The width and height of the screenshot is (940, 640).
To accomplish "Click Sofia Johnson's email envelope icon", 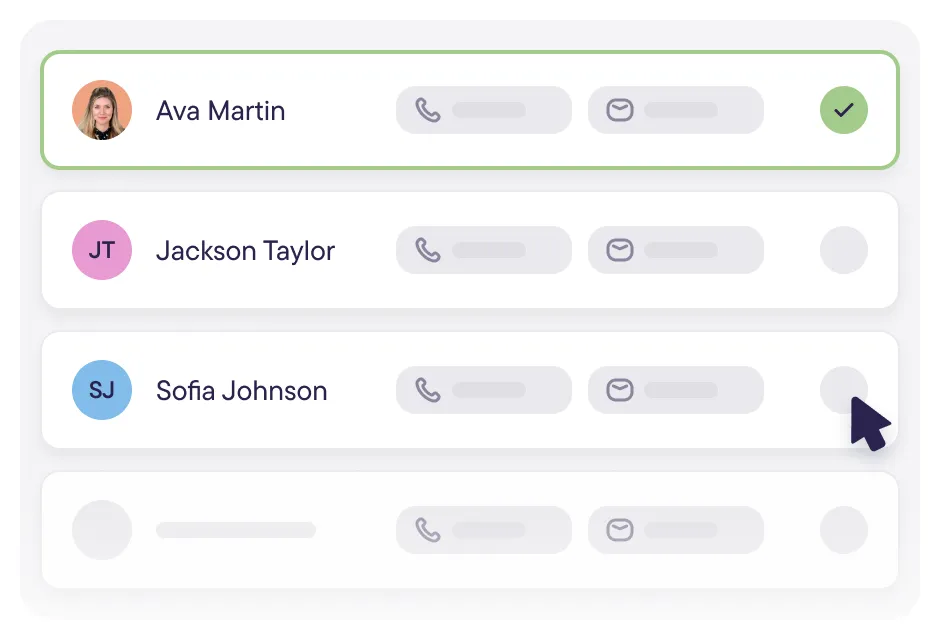I will tap(619, 390).
